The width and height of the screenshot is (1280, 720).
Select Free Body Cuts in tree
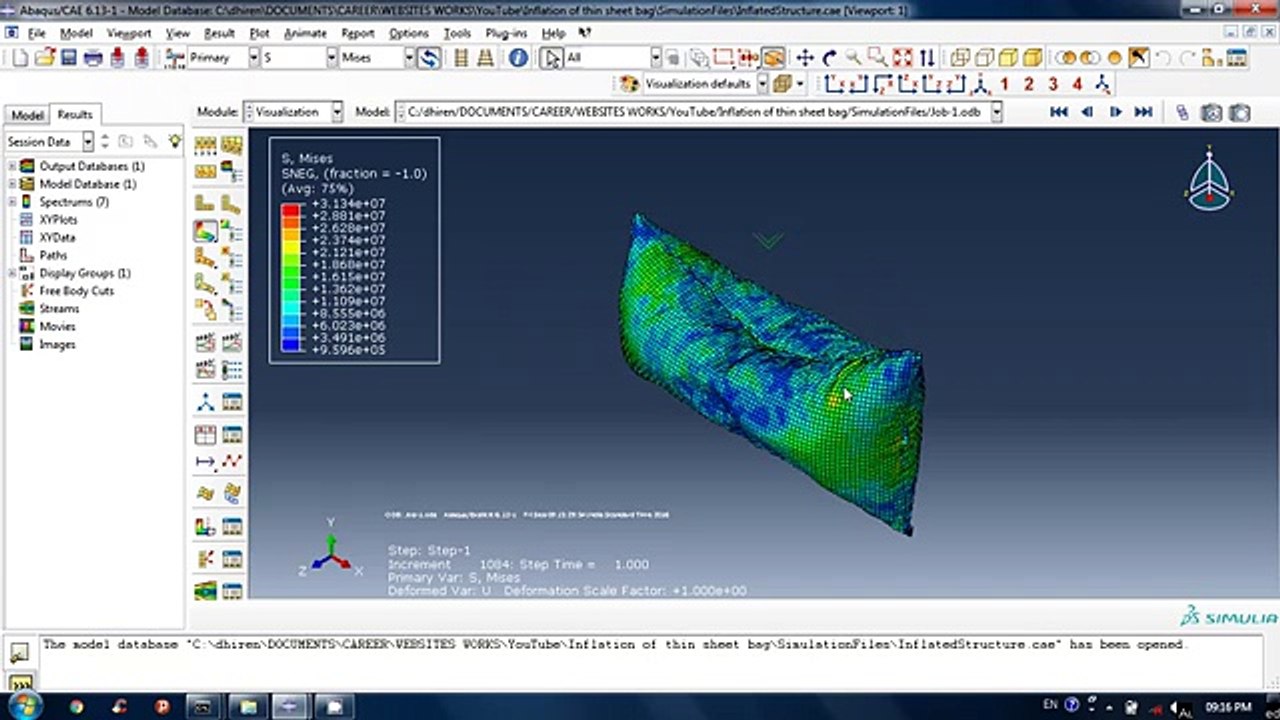point(76,291)
